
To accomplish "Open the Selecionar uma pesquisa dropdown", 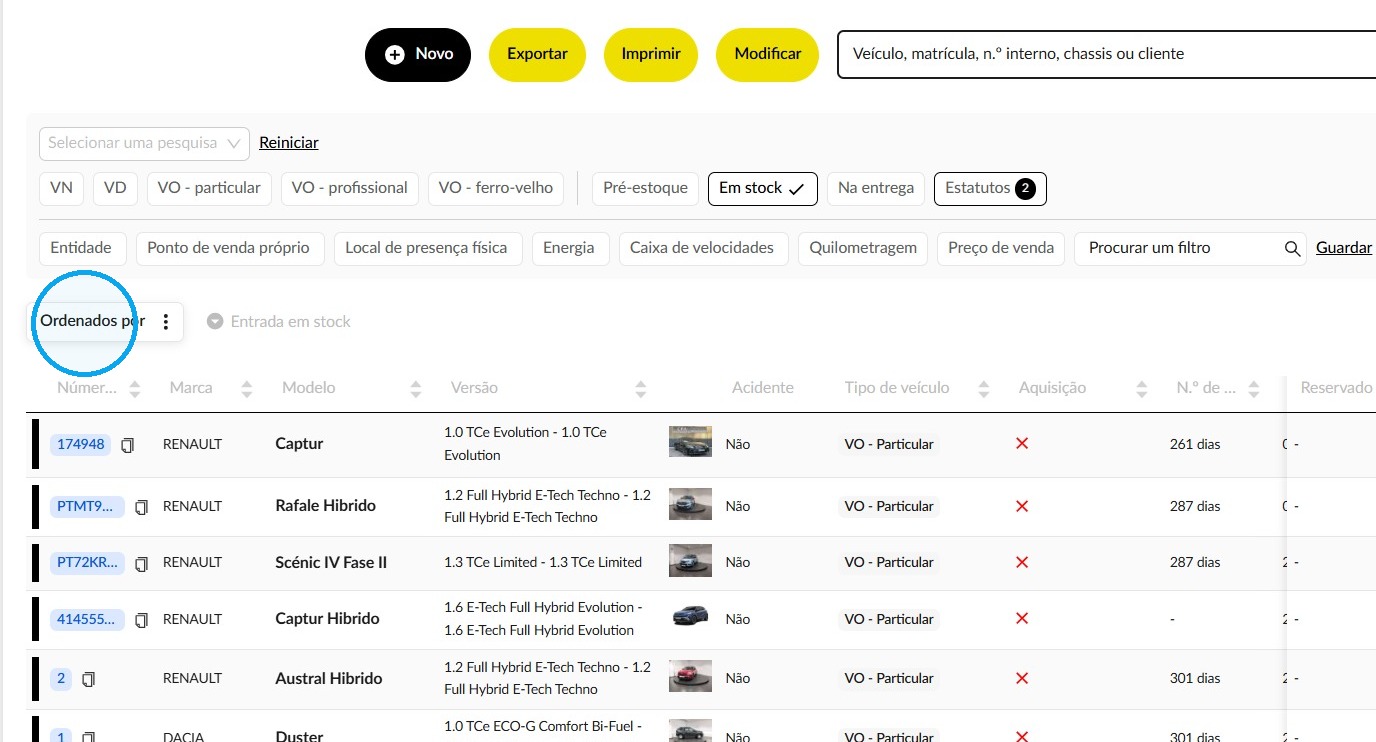I will click(x=144, y=143).
